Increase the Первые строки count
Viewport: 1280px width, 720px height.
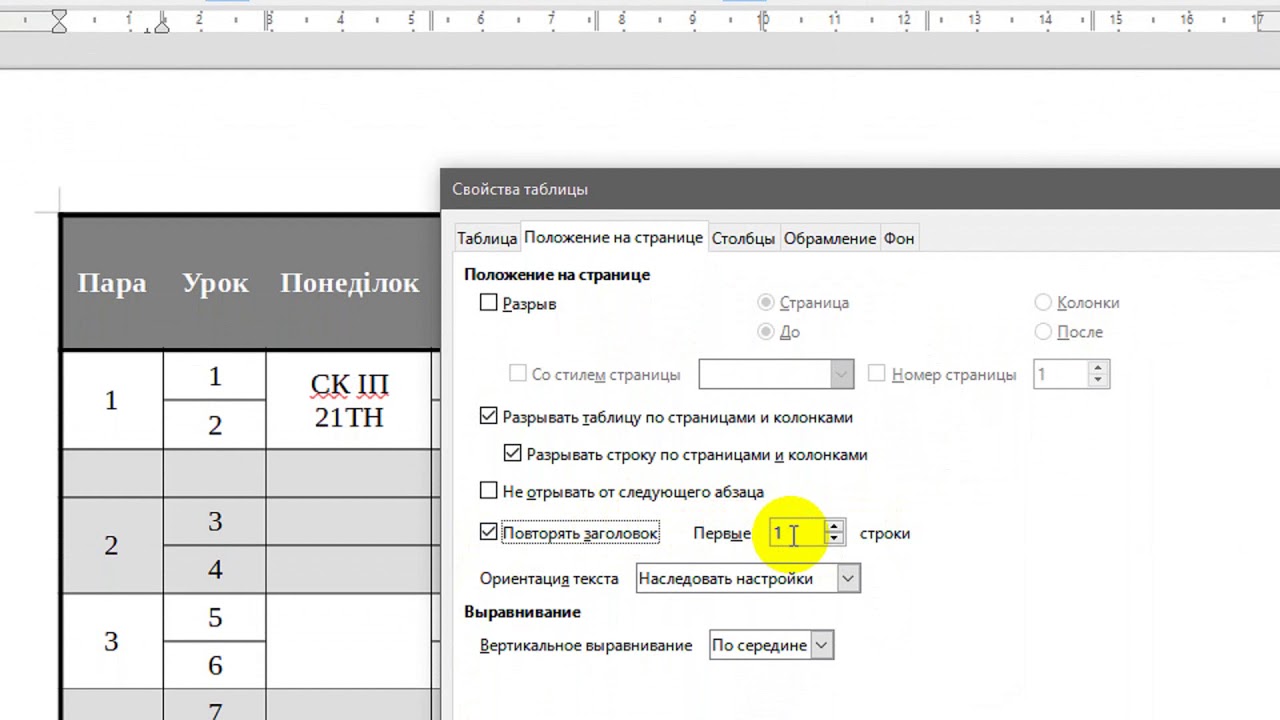(834, 526)
